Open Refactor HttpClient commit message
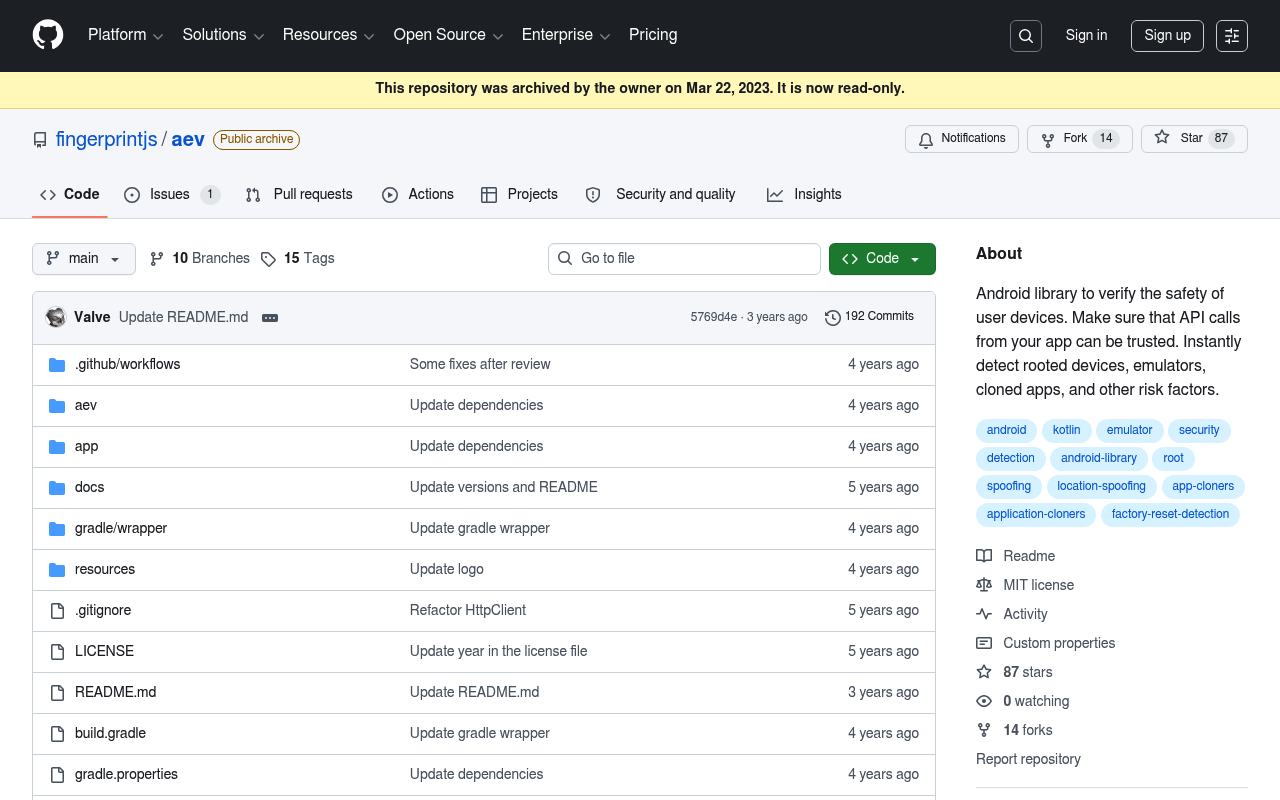Screen dimensions: 1280x800 tap(467, 610)
